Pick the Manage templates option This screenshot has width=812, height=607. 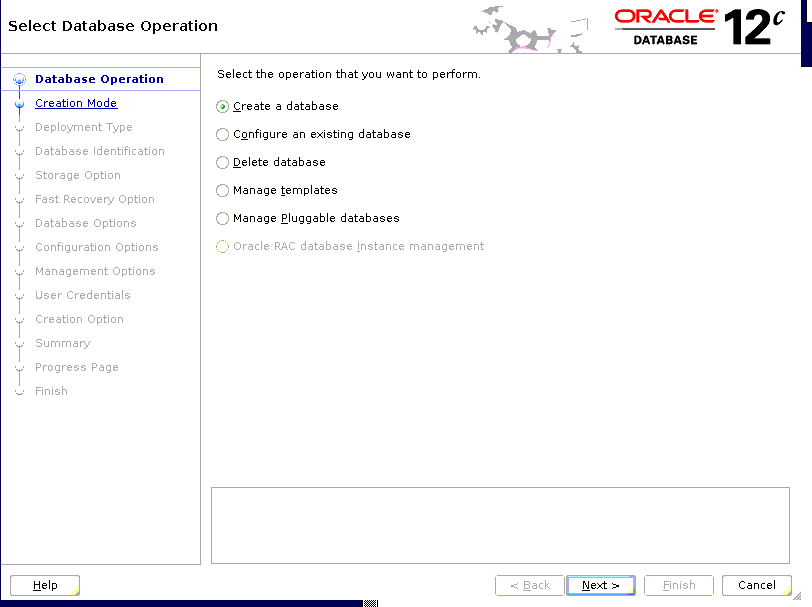tap(223, 190)
